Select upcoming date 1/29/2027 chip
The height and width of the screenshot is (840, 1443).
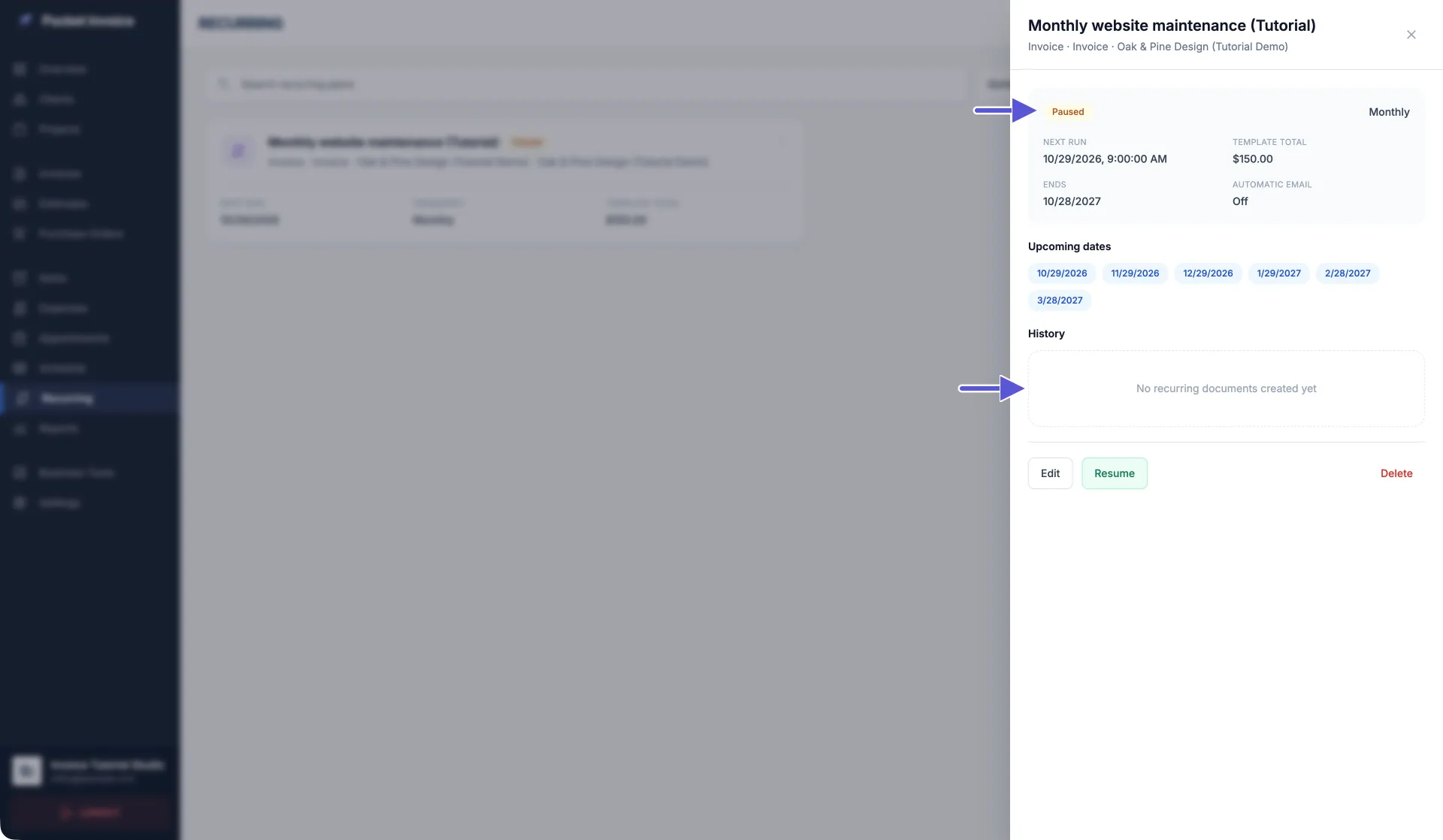[x=1278, y=273]
